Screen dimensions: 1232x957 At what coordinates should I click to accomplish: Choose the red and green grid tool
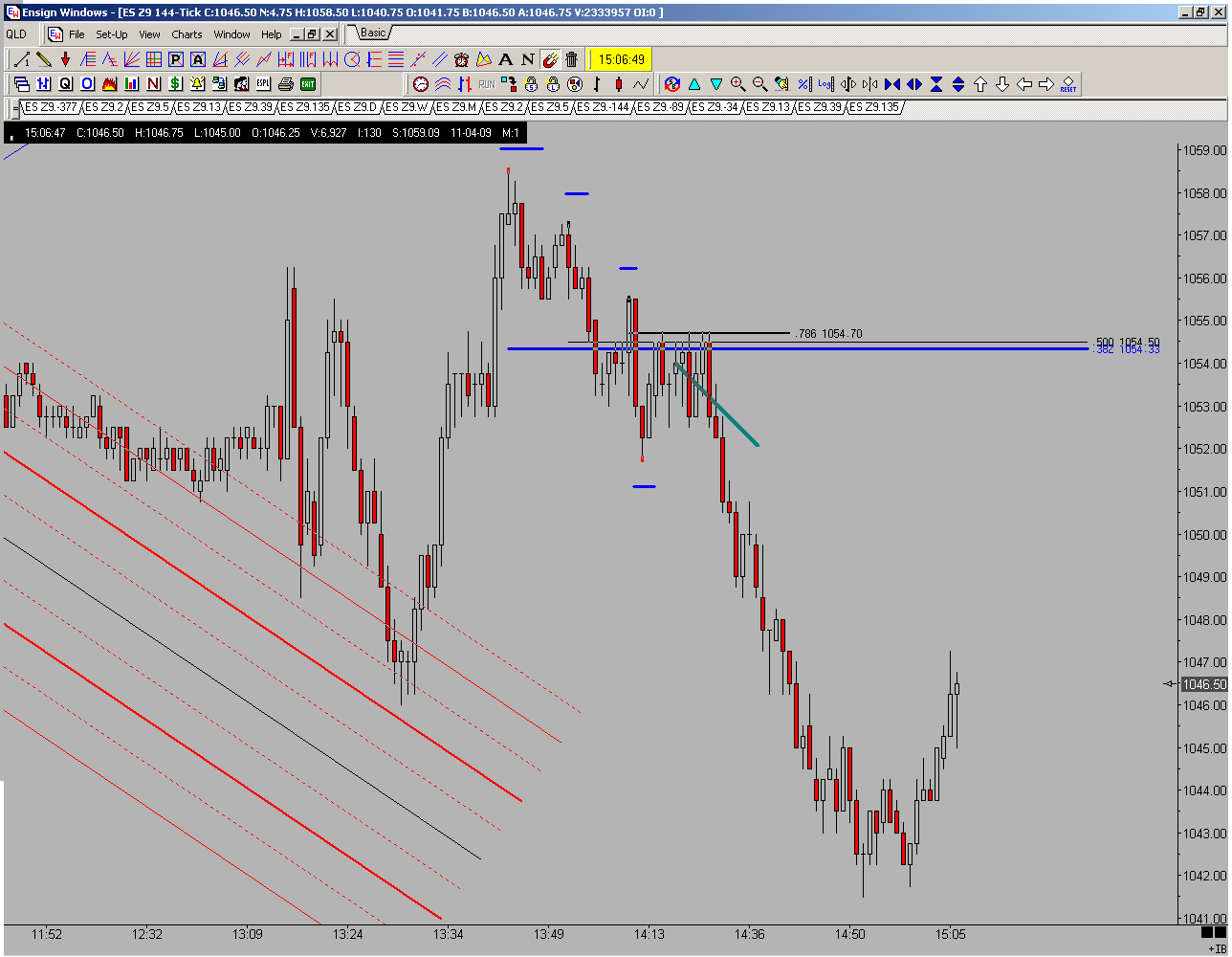click(x=154, y=59)
